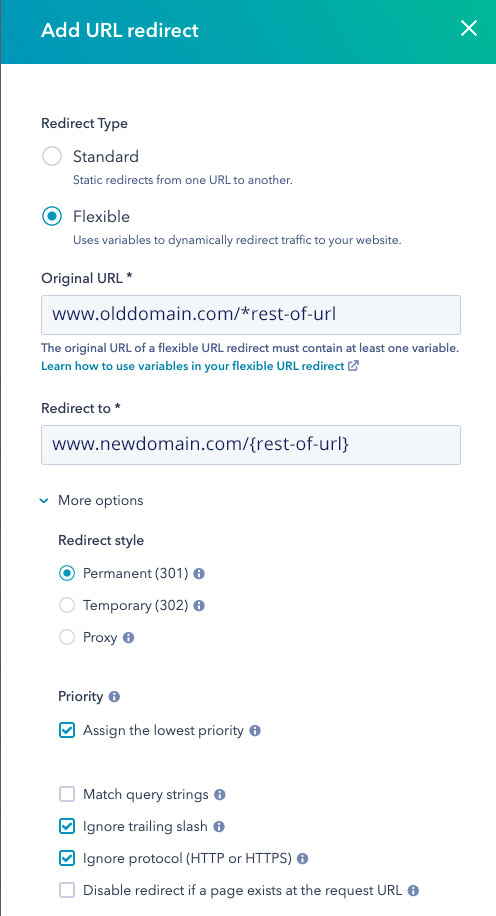This screenshot has height=916, width=496.
Task: Uncheck Assign the lowest priority
Action: coord(67,730)
